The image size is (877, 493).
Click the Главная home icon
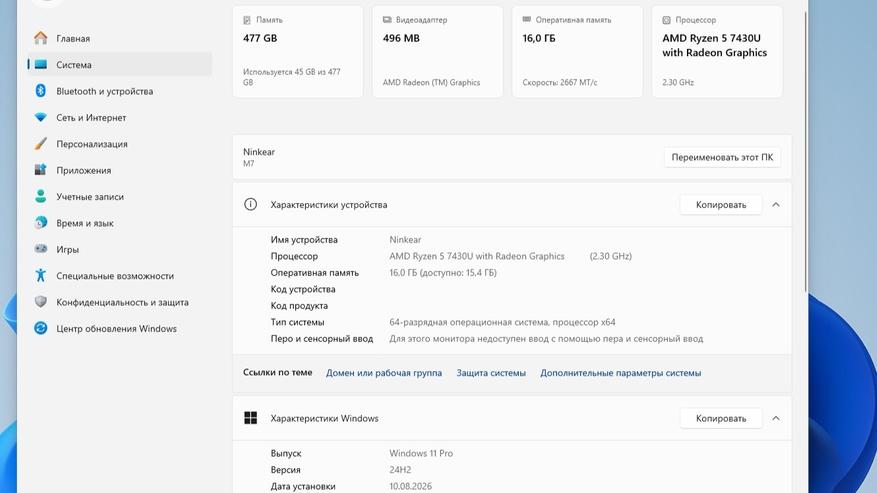[x=40, y=38]
